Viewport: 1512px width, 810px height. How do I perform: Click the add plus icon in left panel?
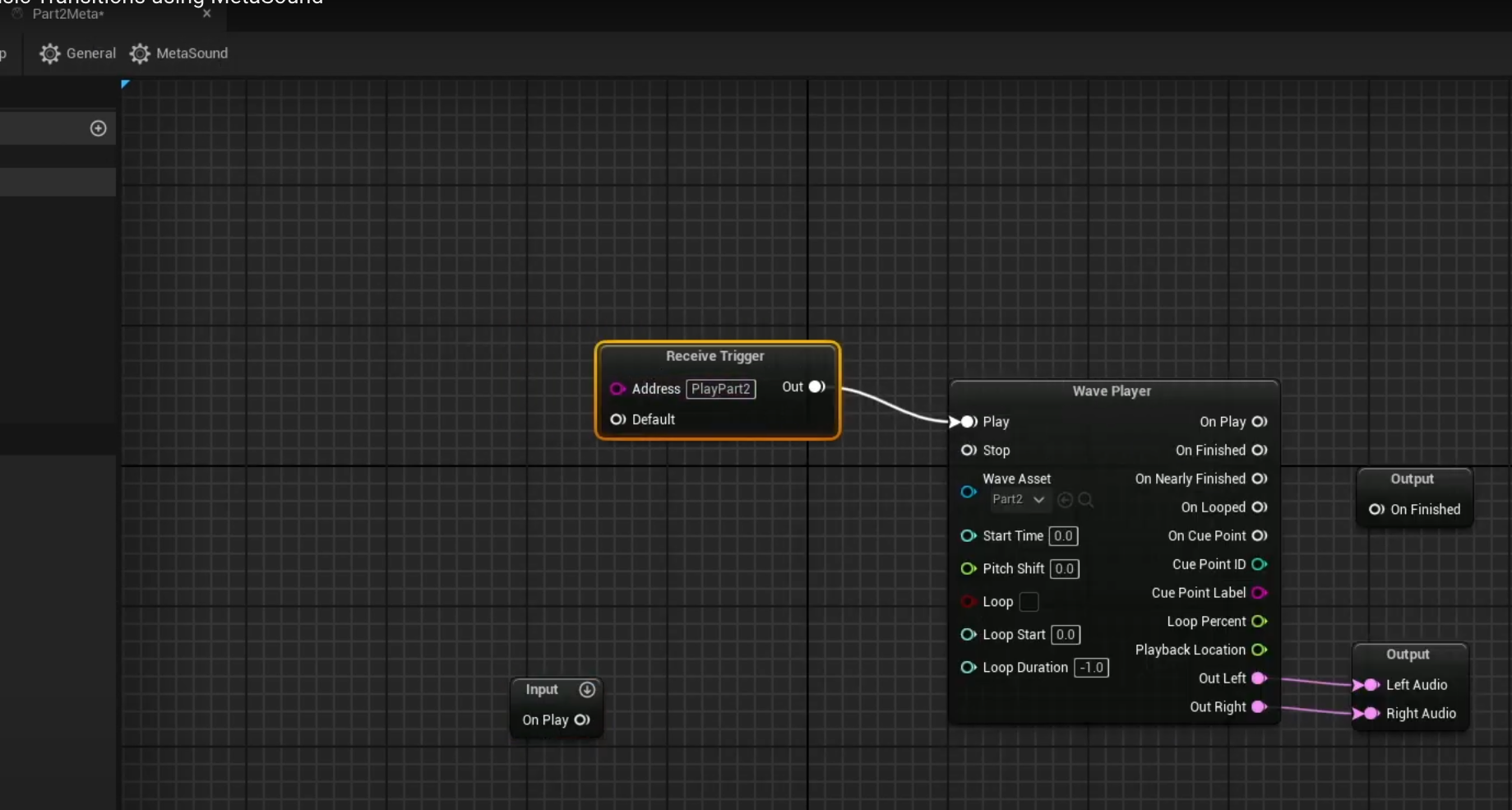(x=98, y=128)
